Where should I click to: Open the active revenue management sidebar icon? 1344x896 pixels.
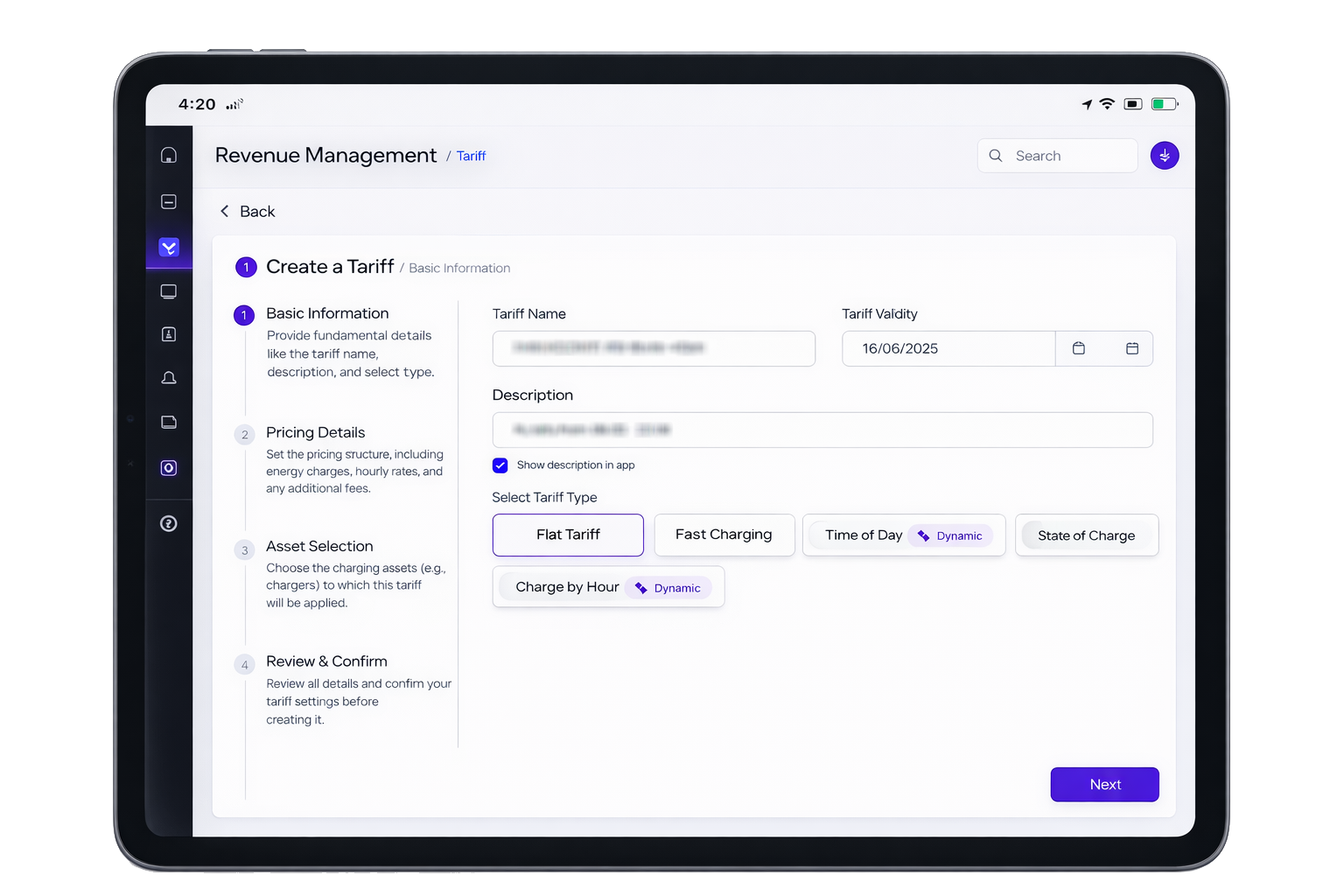click(169, 248)
